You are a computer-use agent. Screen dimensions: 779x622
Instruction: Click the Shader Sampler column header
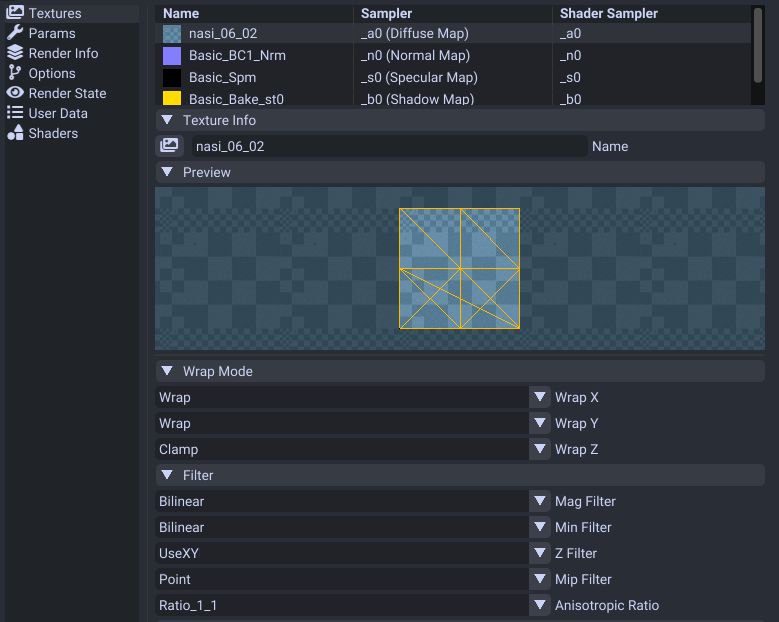click(651, 13)
